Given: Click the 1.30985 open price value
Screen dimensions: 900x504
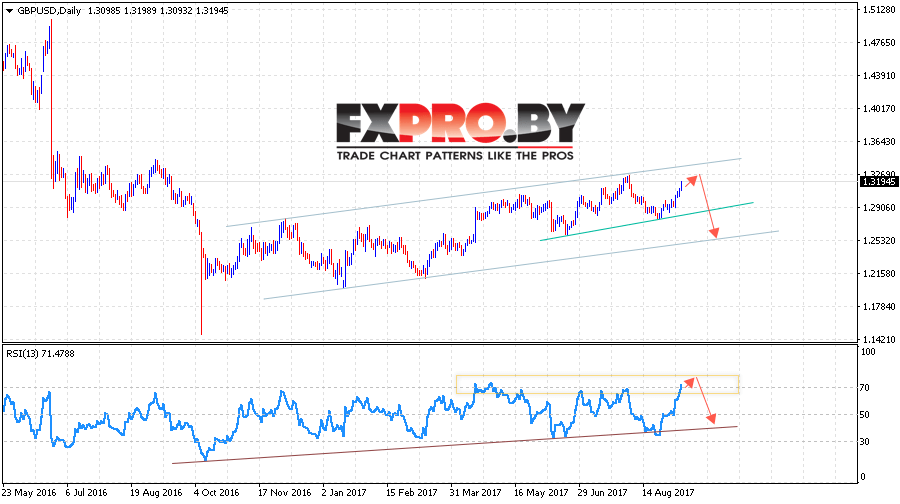Looking at the screenshot, I should pos(103,10).
